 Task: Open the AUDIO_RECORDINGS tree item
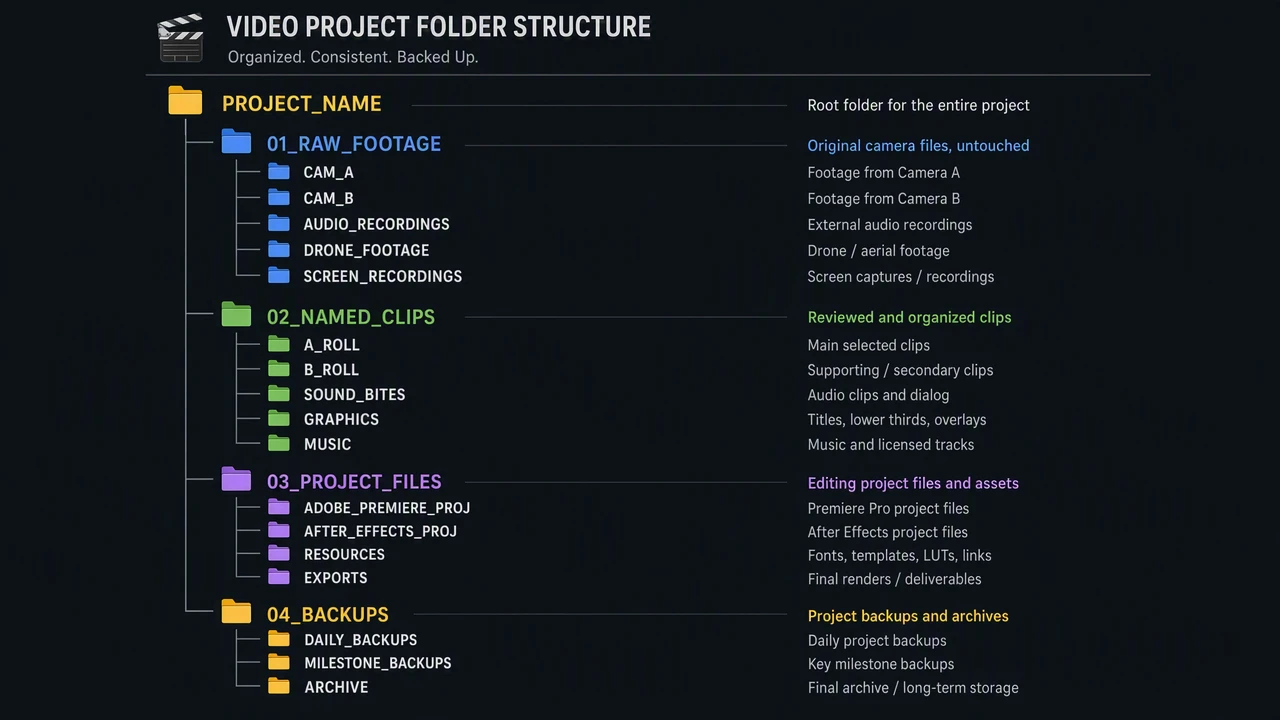click(376, 224)
